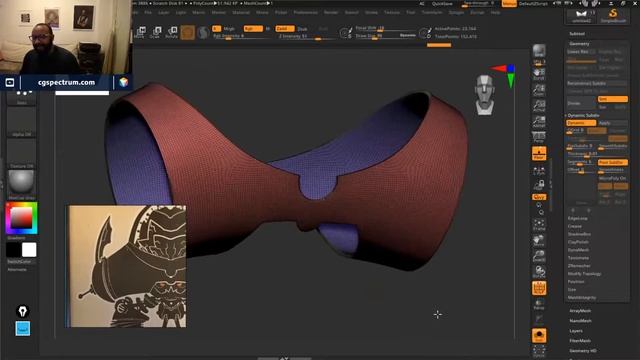Open the MatCap Gray material sphere
Image resolution: width=640 pixels, height=360 pixels.
point(21,182)
